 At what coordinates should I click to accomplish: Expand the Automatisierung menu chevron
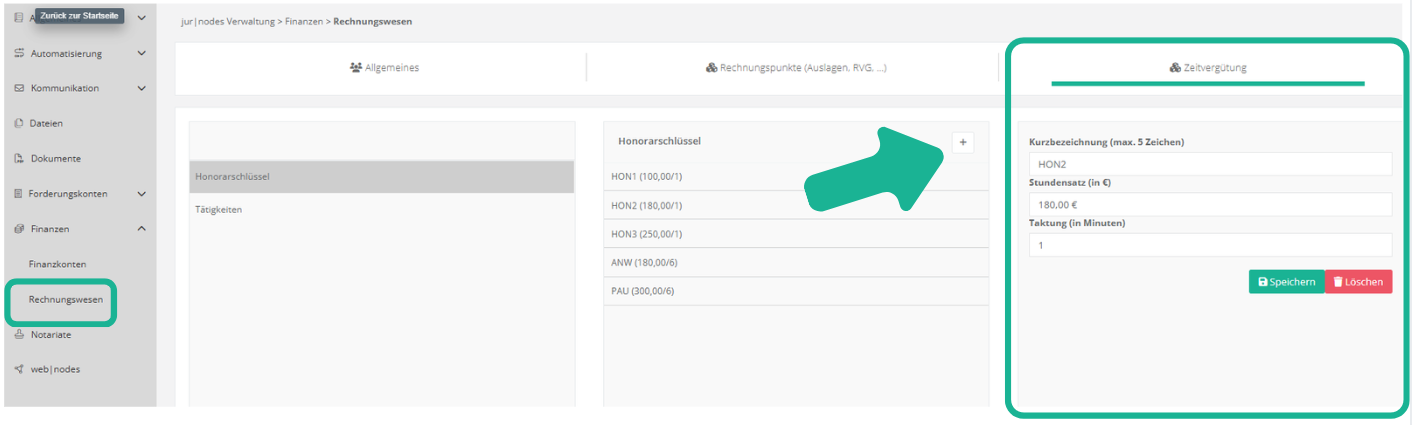141,54
